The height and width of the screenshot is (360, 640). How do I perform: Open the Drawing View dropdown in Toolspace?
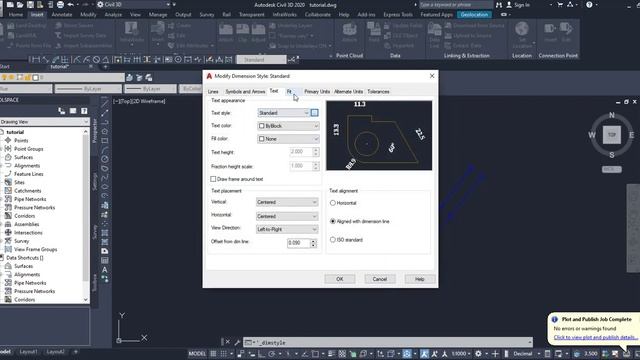44,122
